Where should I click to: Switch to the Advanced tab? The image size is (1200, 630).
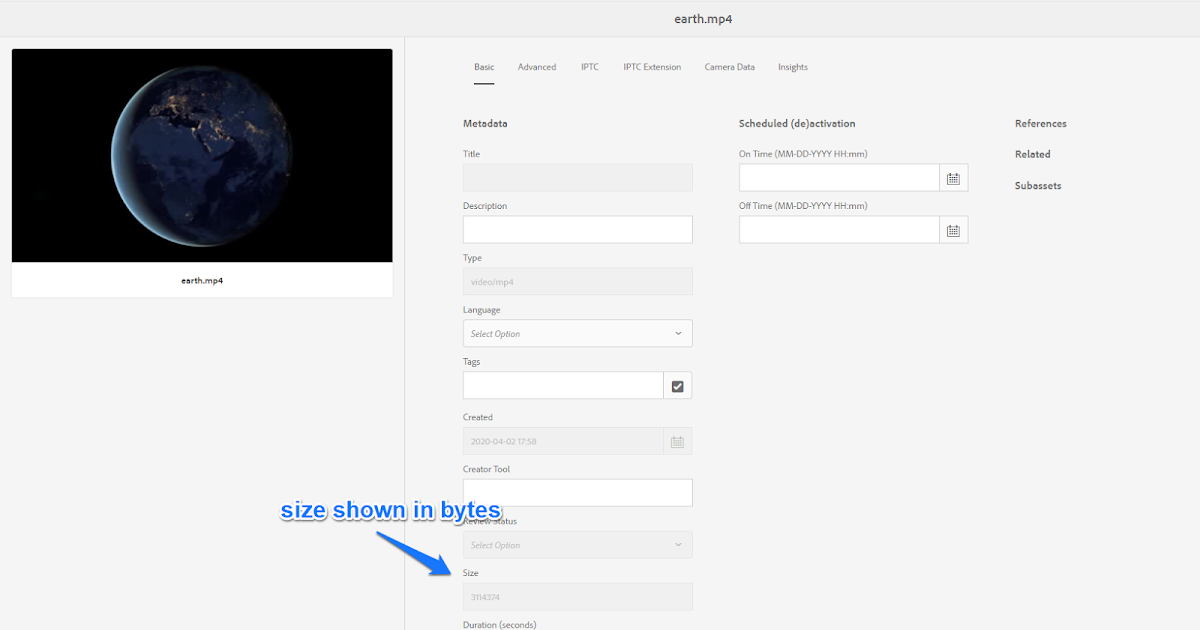point(537,67)
